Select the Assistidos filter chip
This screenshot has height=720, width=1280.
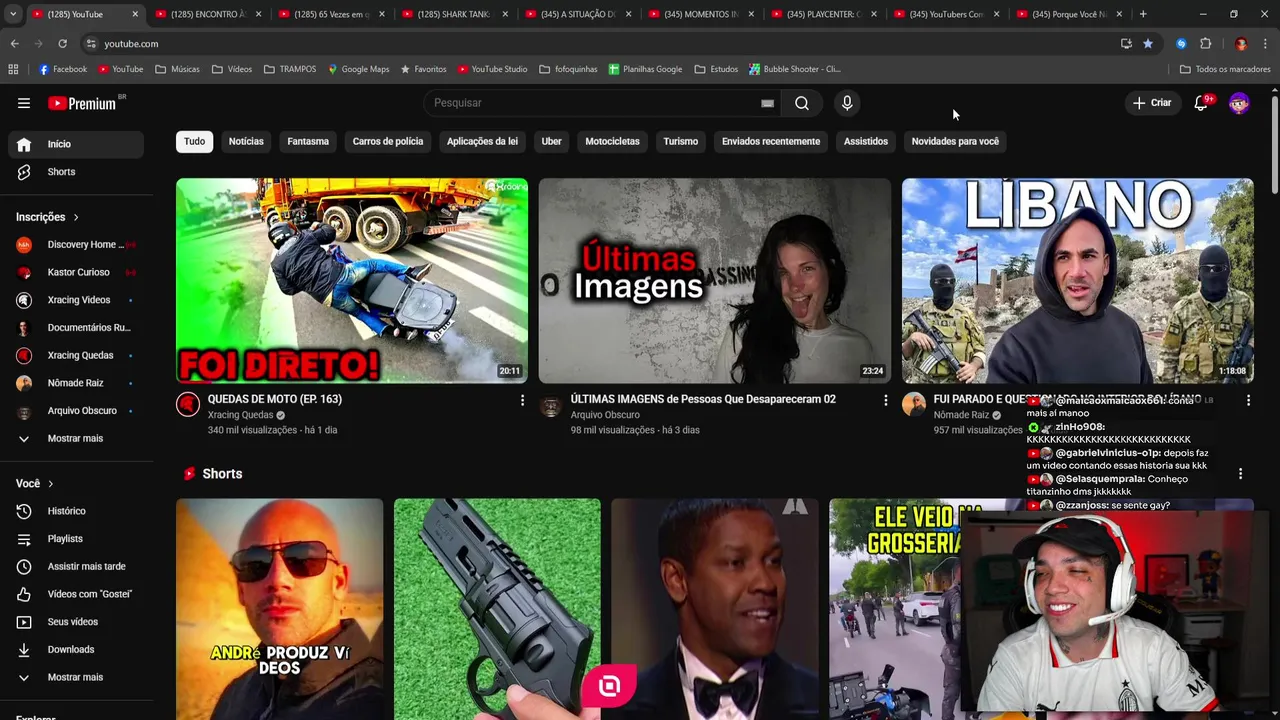(866, 141)
